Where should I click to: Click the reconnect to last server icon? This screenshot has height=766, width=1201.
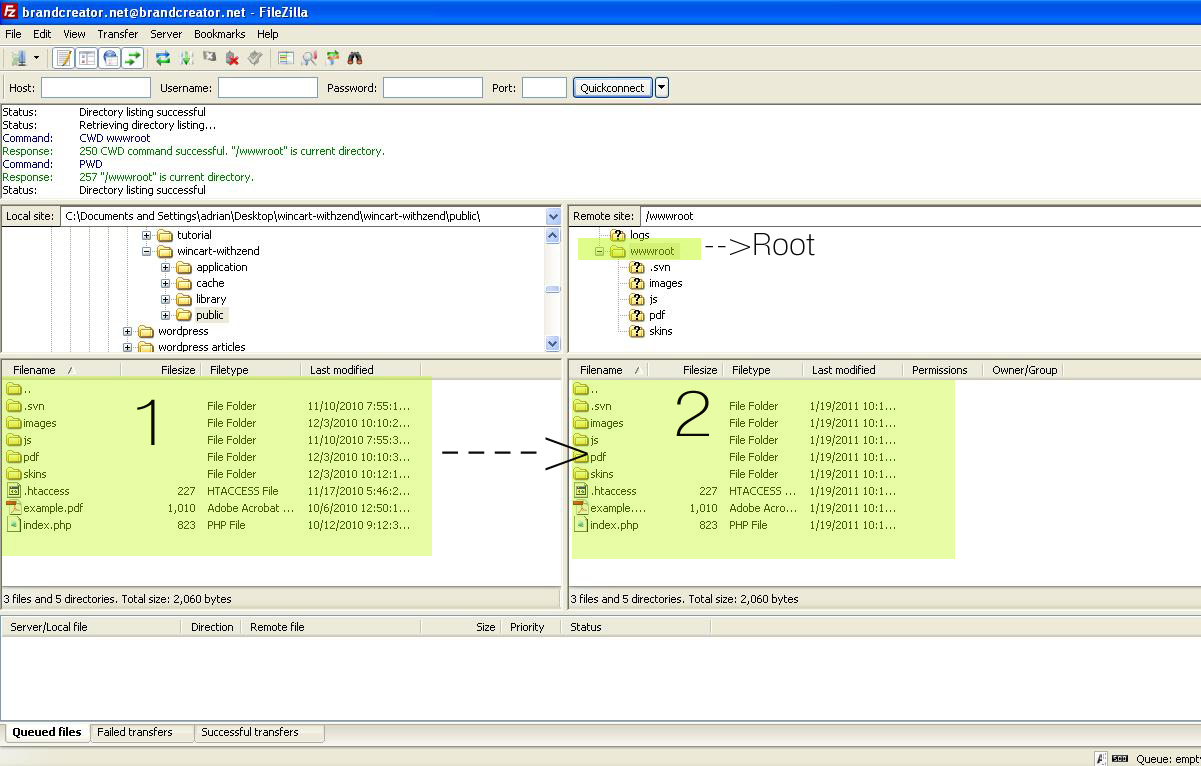[x=255, y=58]
